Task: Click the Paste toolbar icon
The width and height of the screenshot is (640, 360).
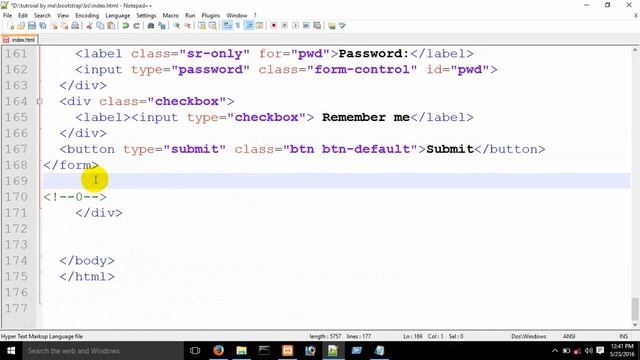Action: (110, 26)
